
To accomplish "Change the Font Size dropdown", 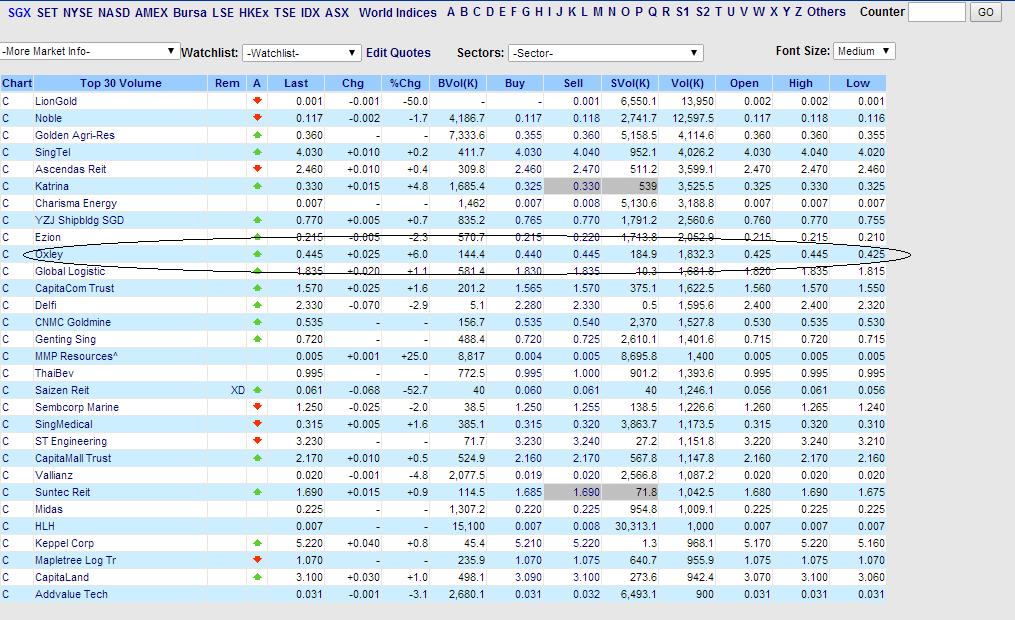I will coord(864,51).
